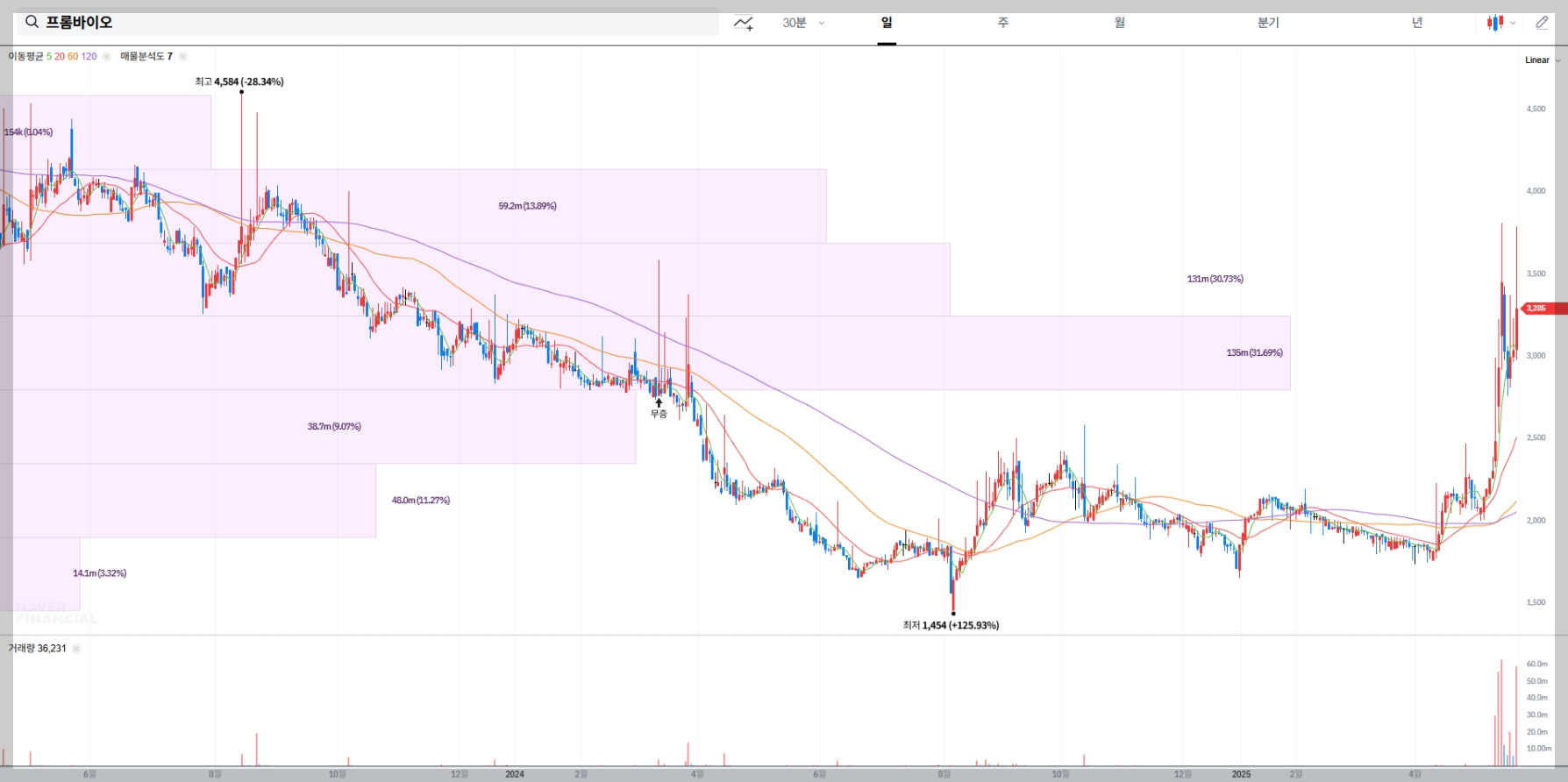Remove the 매물분석도 indicator with its X

[182, 56]
